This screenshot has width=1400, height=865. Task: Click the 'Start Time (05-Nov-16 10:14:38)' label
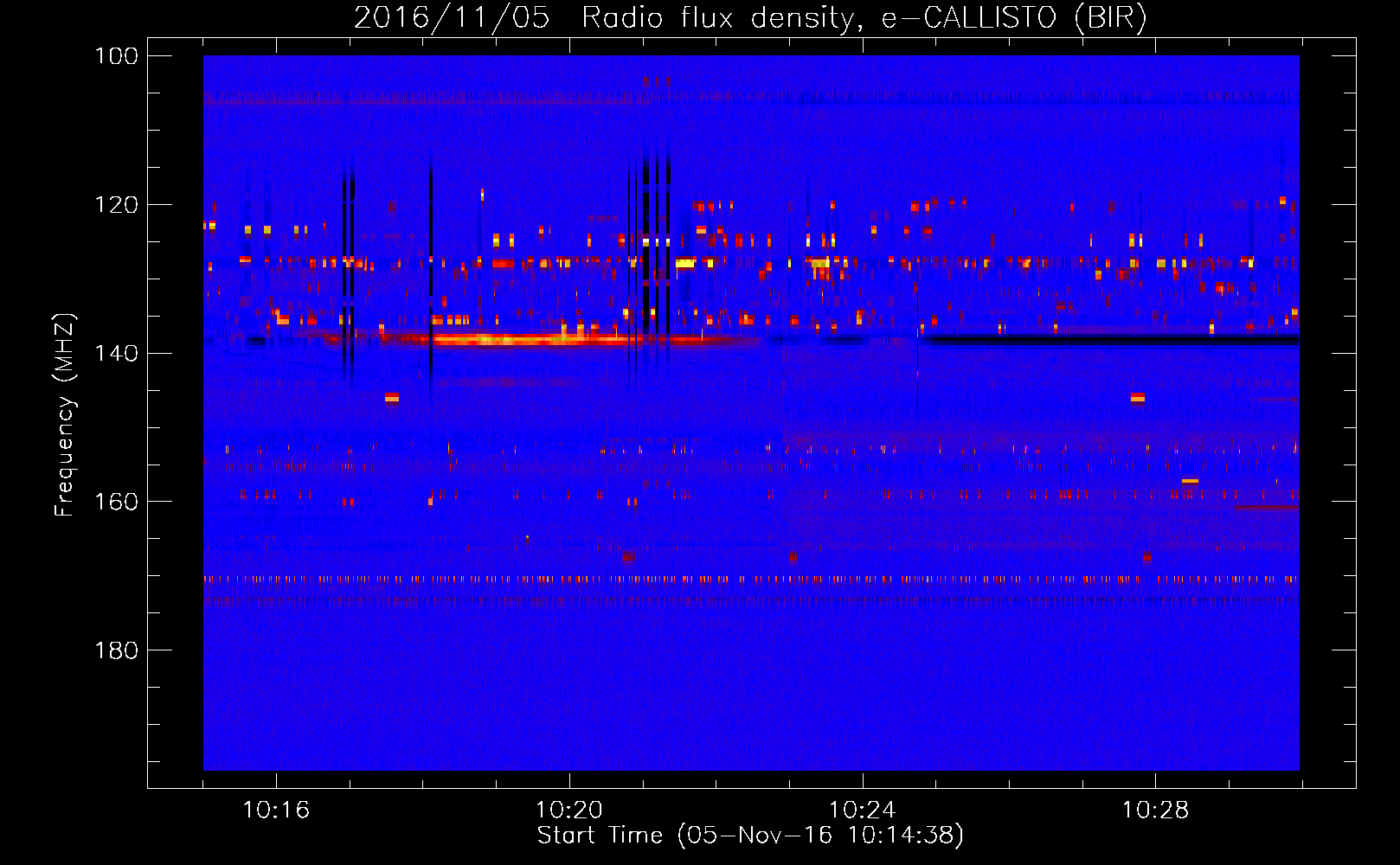750,835
